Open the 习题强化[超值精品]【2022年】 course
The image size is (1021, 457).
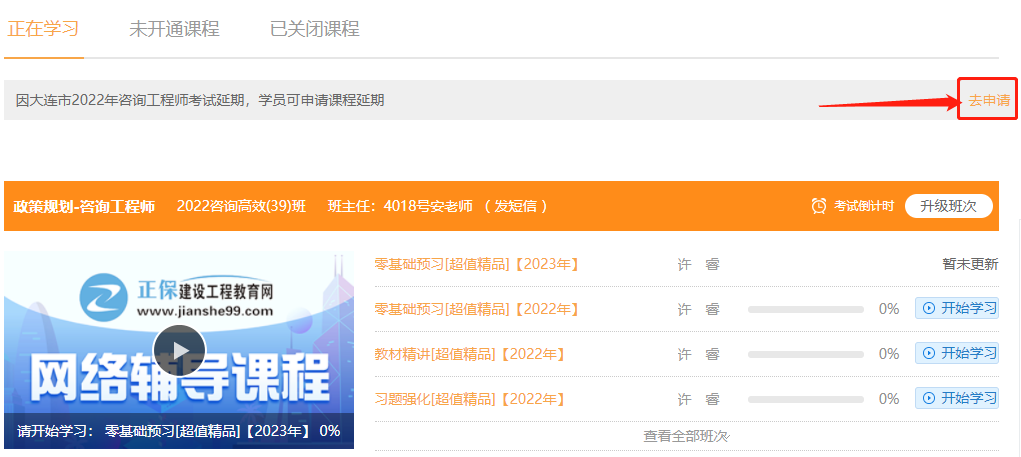click(470, 399)
